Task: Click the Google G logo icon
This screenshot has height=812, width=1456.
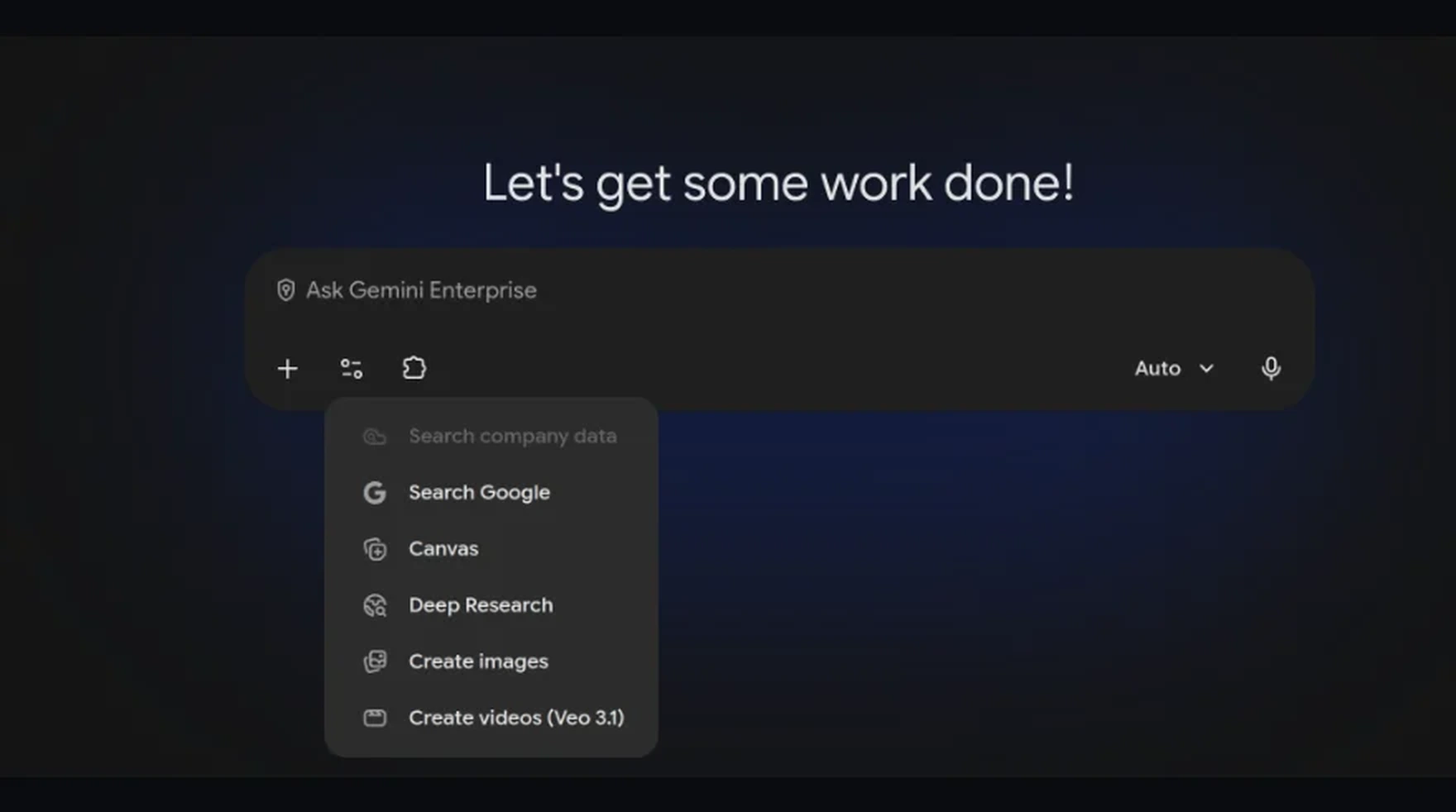Action: point(375,493)
